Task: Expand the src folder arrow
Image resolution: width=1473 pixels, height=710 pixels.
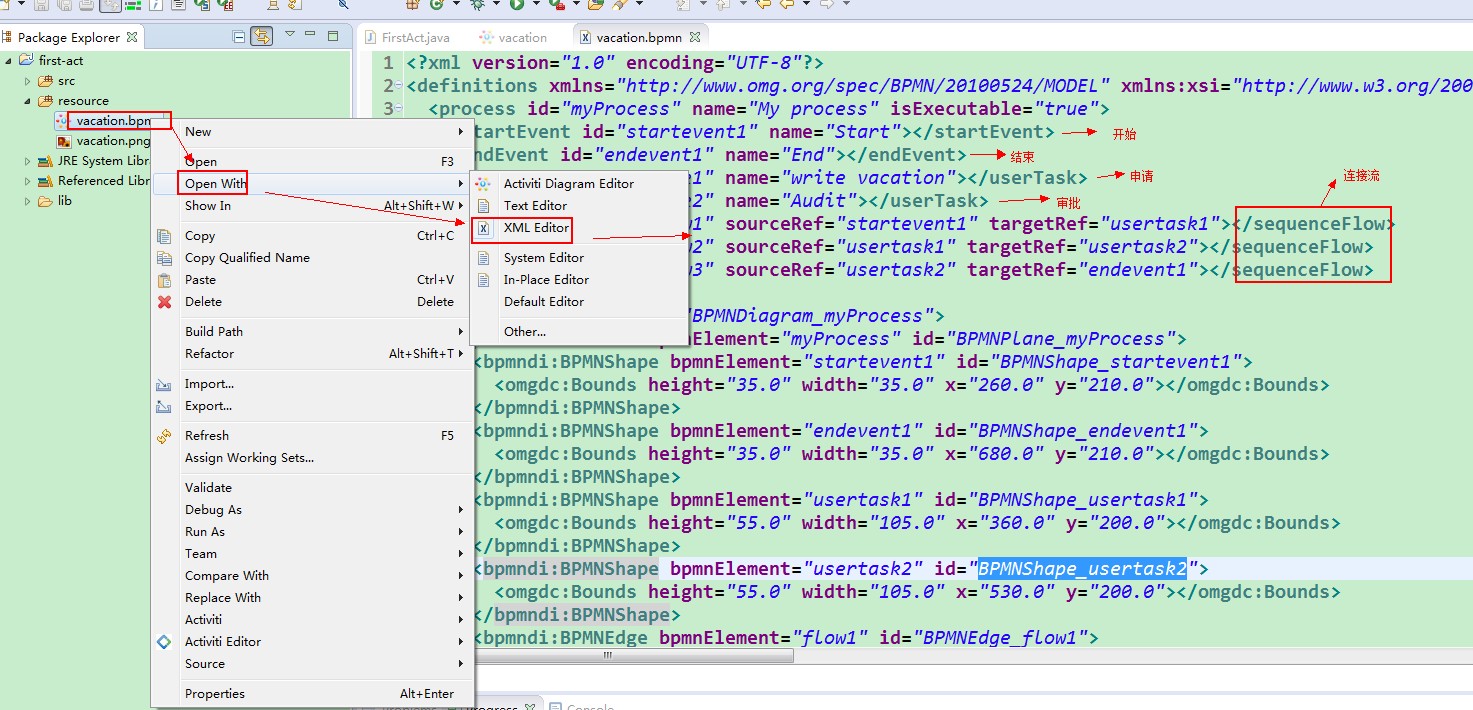Action: [28, 81]
